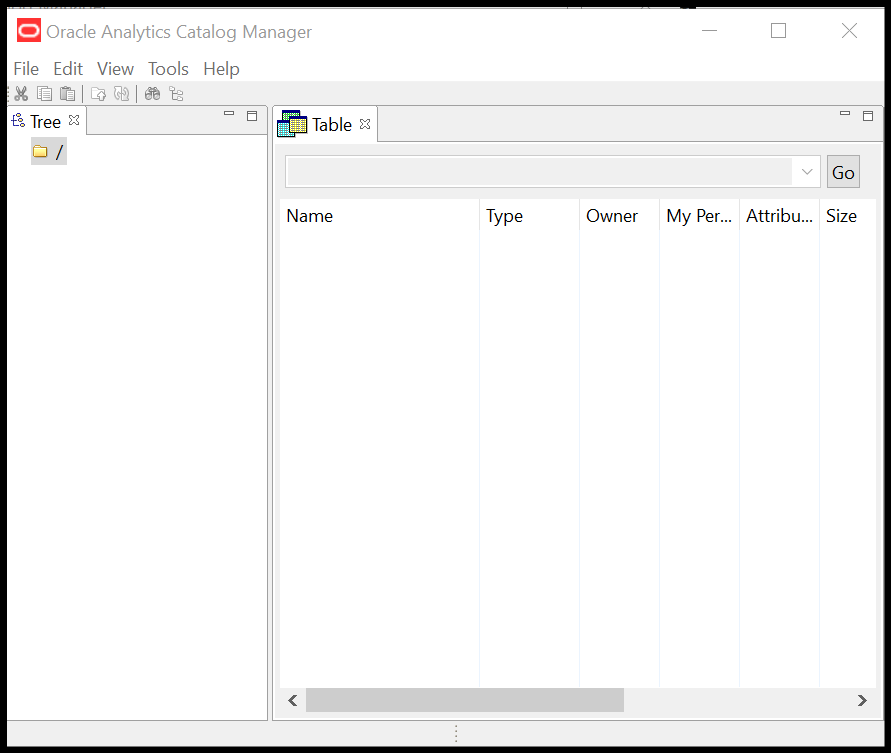The image size is (891, 753).
Task: Click the Copy toolbar icon
Action: [44, 94]
